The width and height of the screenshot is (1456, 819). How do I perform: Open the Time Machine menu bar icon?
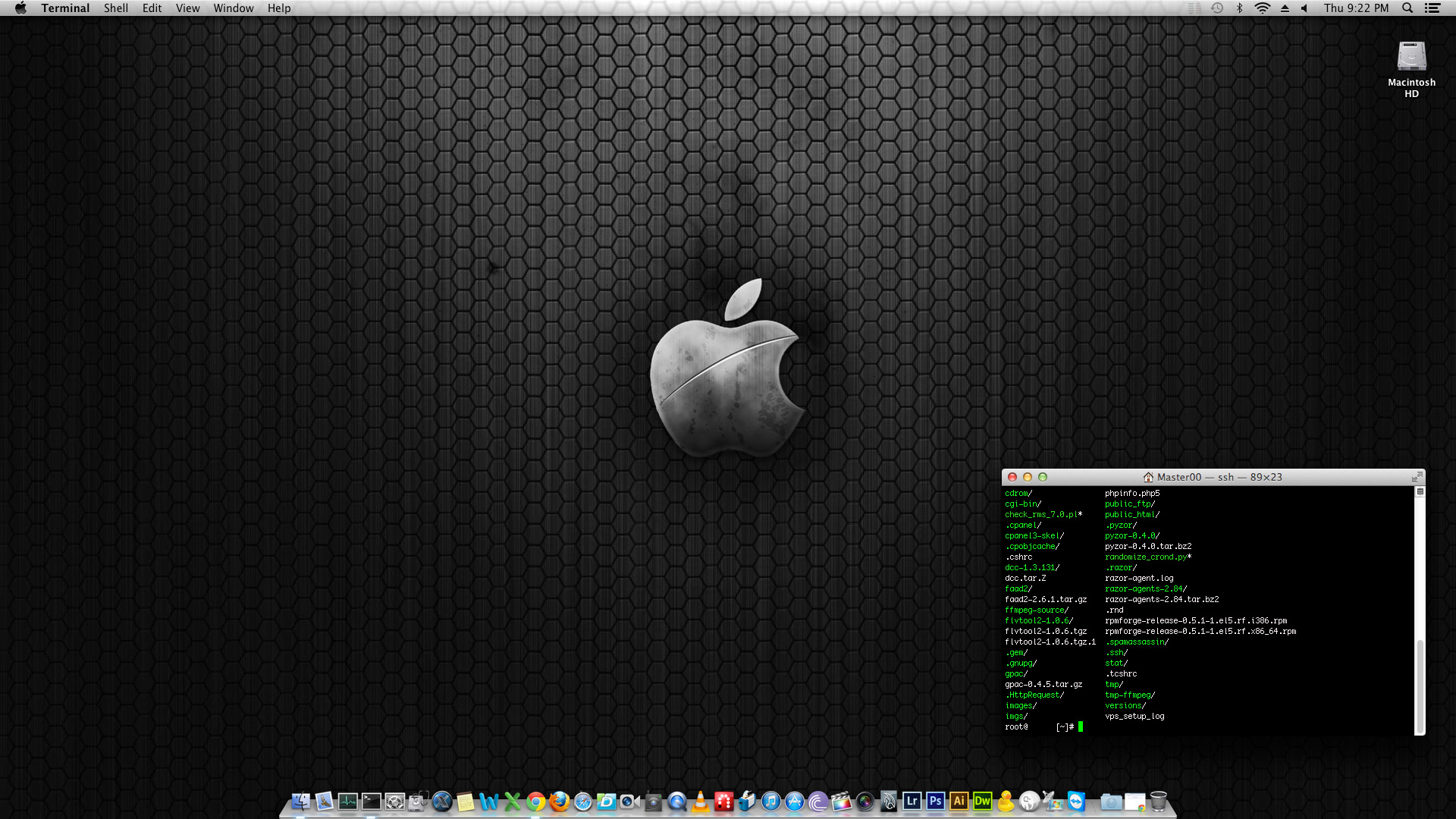(x=1217, y=8)
